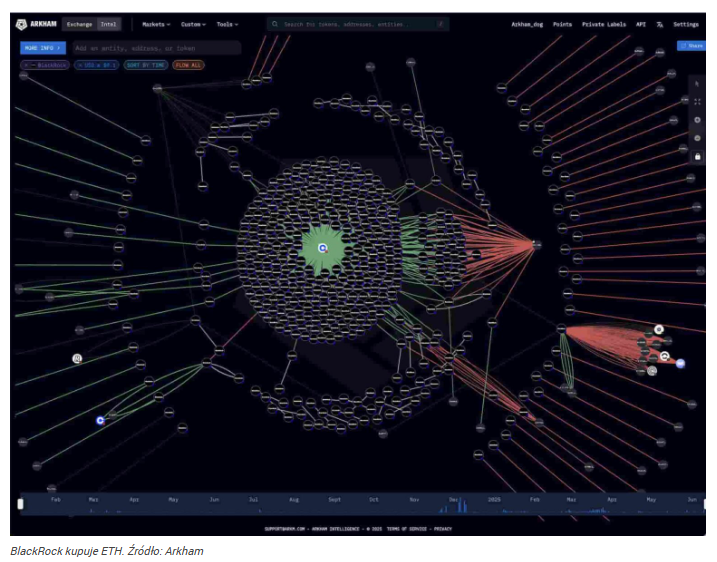Open the Points page
Viewport: 717px width, 562px height.
[562, 25]
